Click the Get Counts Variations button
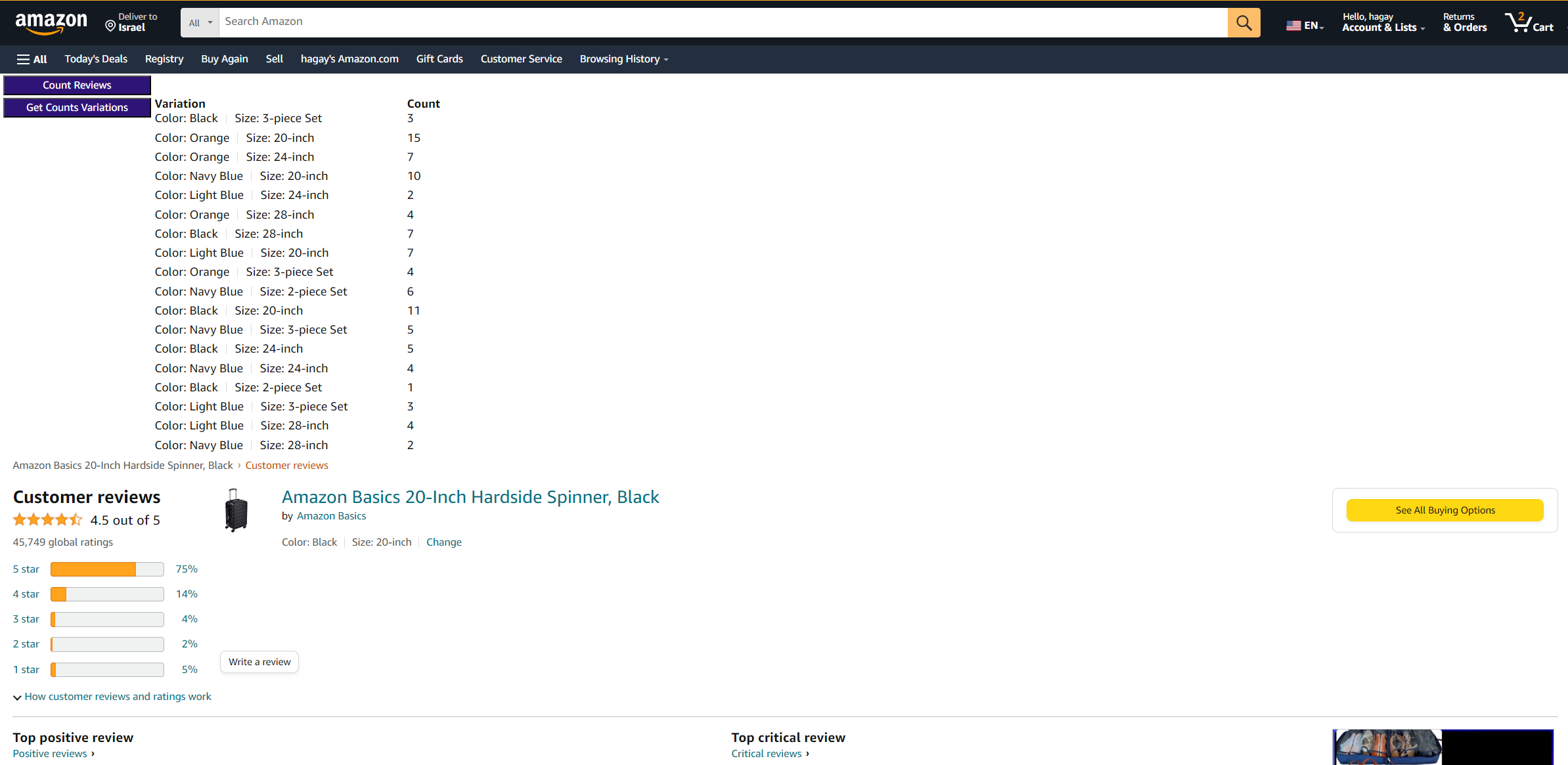Image resolution: width=1568 pixels, height=765 pixels. coord(77,108)
